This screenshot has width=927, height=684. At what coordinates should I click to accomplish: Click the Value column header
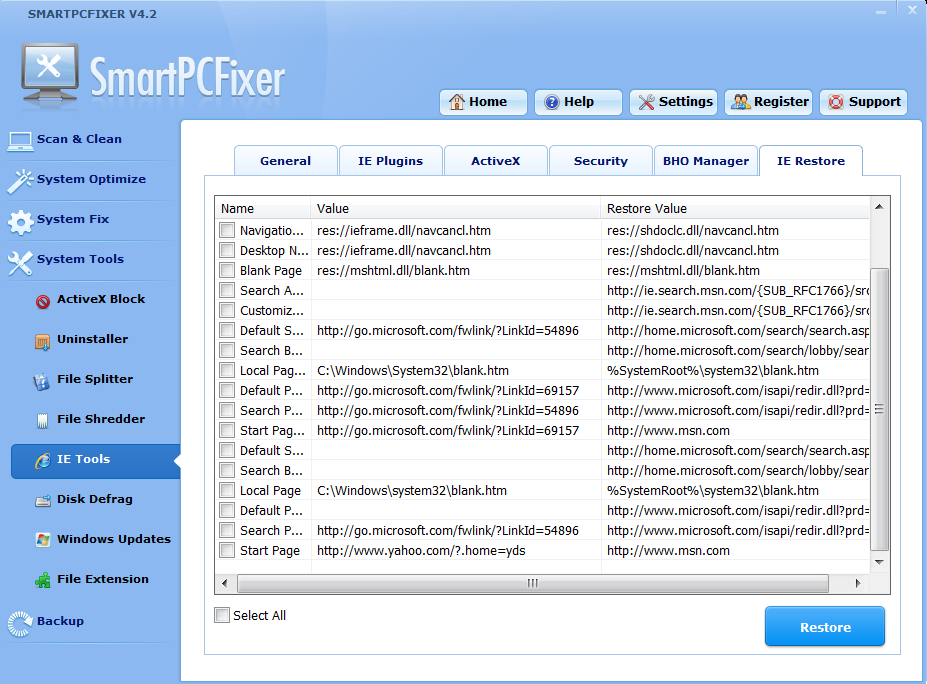(456, 209)
